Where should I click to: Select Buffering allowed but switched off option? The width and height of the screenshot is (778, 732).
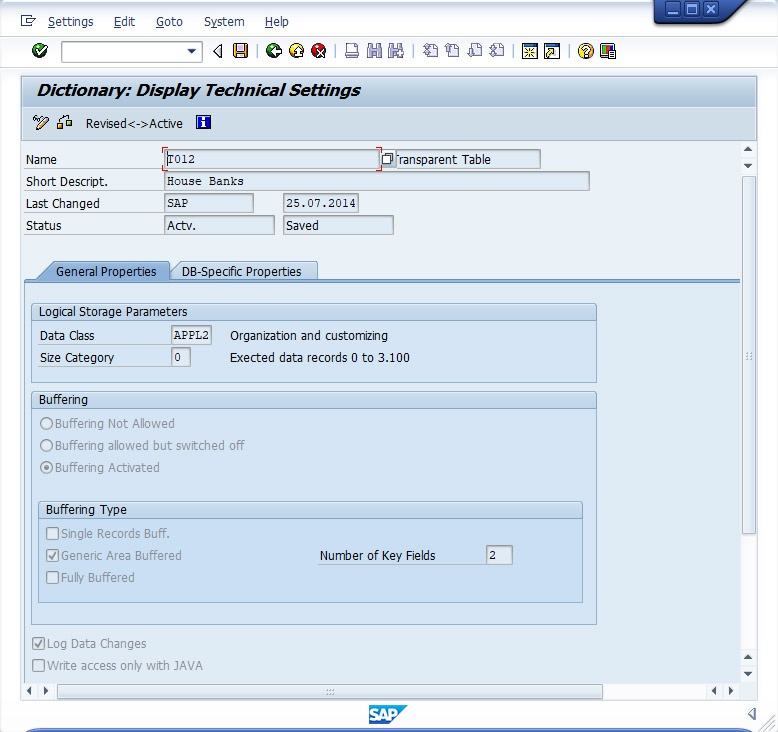(46, 445)
